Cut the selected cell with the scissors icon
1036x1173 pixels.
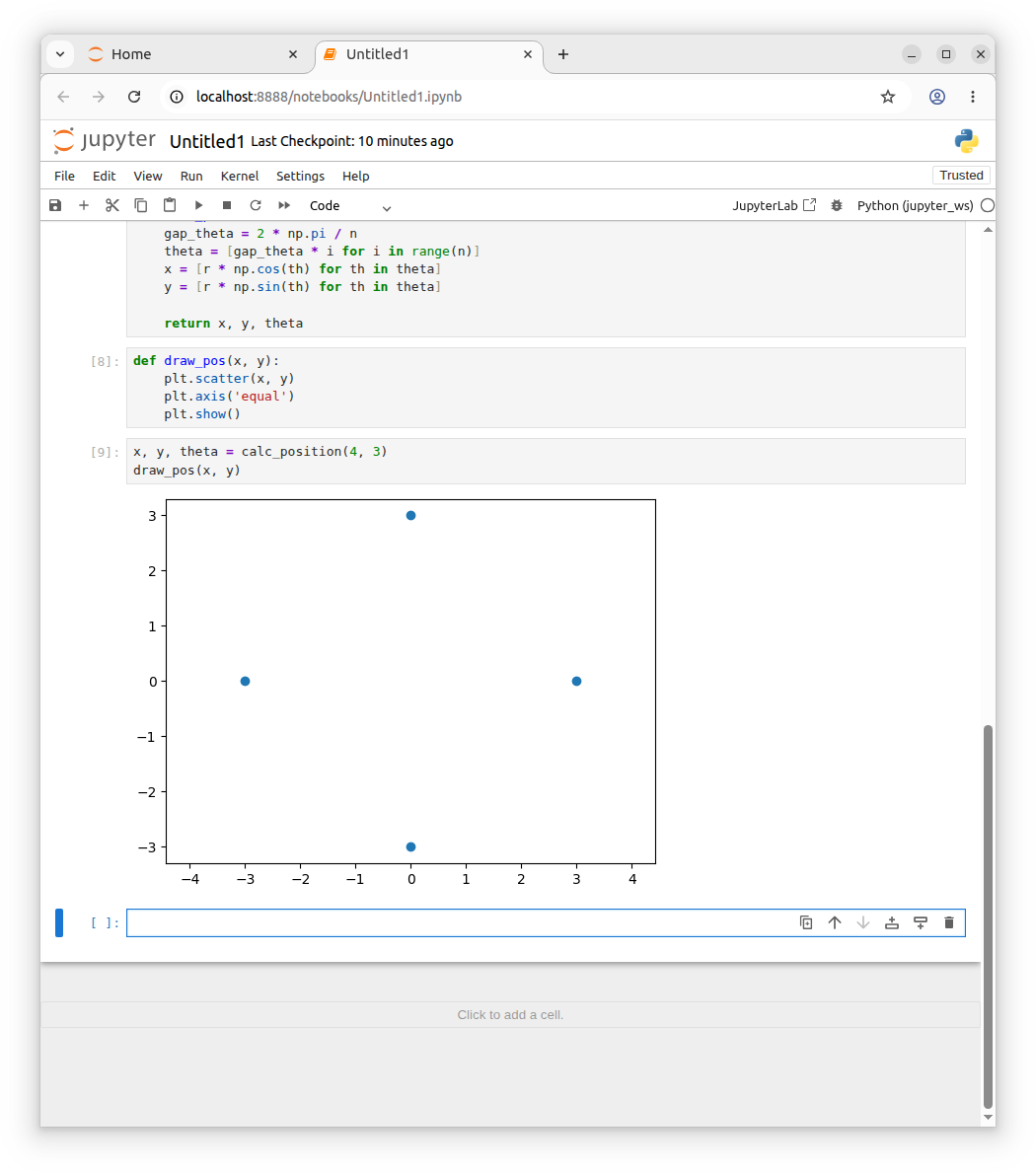click(112, 205)
